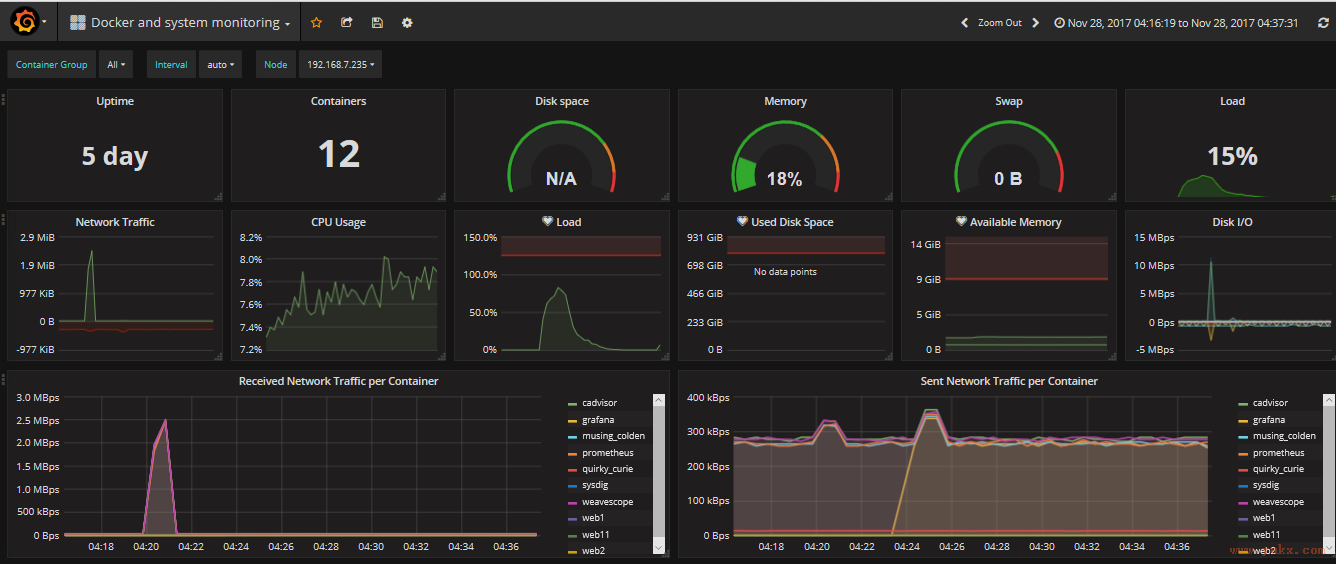
Task: Refresh the dashboard
Action: (x=1323, y=22)
